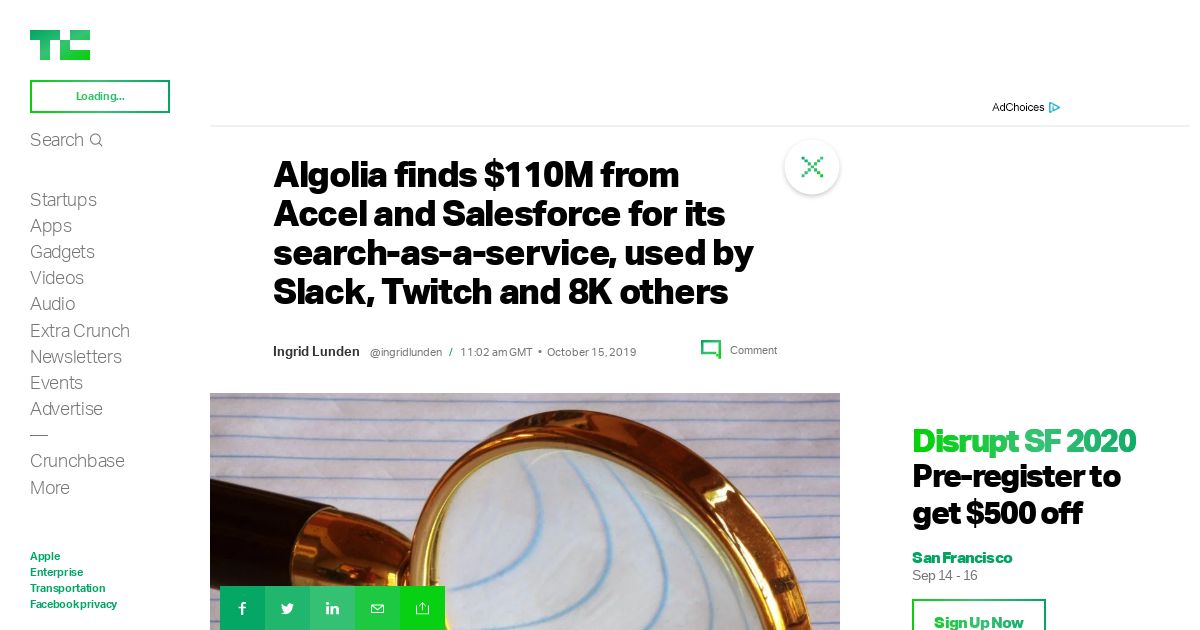1200x630 pixels.
Task: Share article on Twitter
Action: (287, 608)
